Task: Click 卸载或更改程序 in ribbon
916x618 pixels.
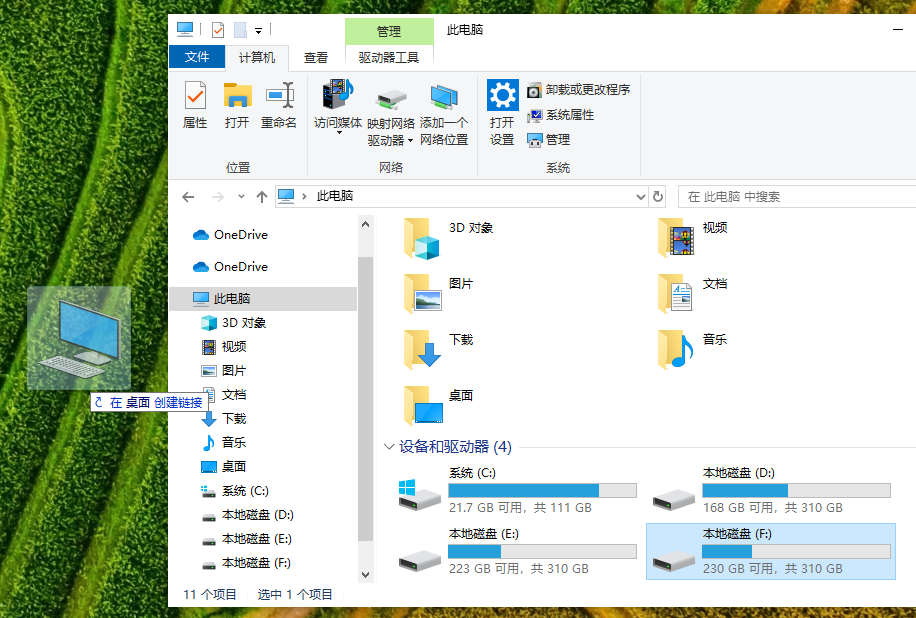Action: click(579, 90)
